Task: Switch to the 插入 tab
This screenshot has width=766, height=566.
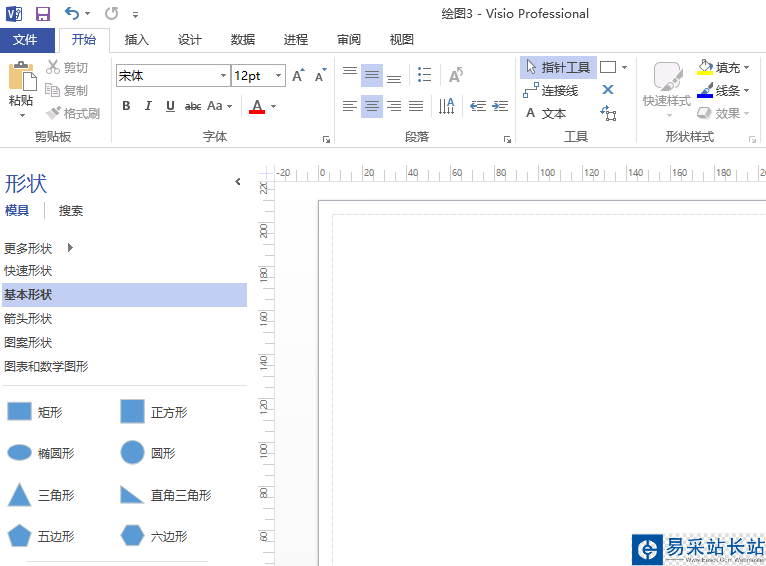Action: point(136,40)
